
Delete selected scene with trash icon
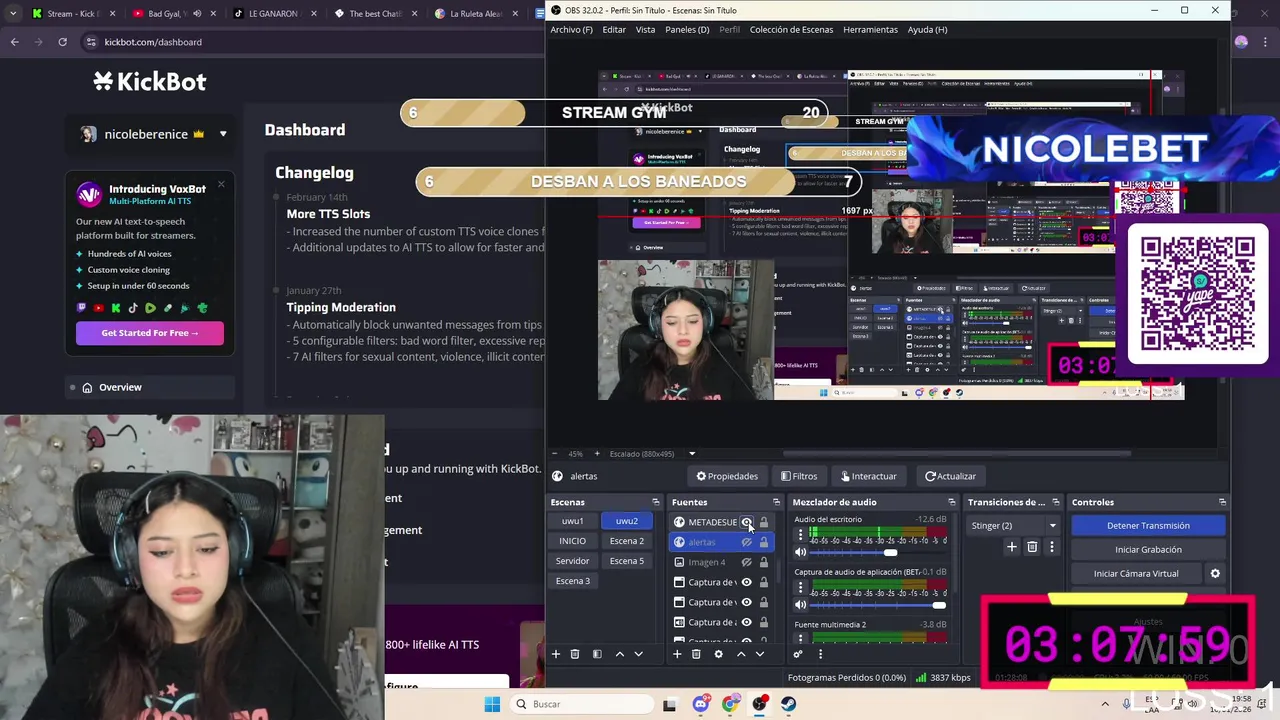pos(575,654)
